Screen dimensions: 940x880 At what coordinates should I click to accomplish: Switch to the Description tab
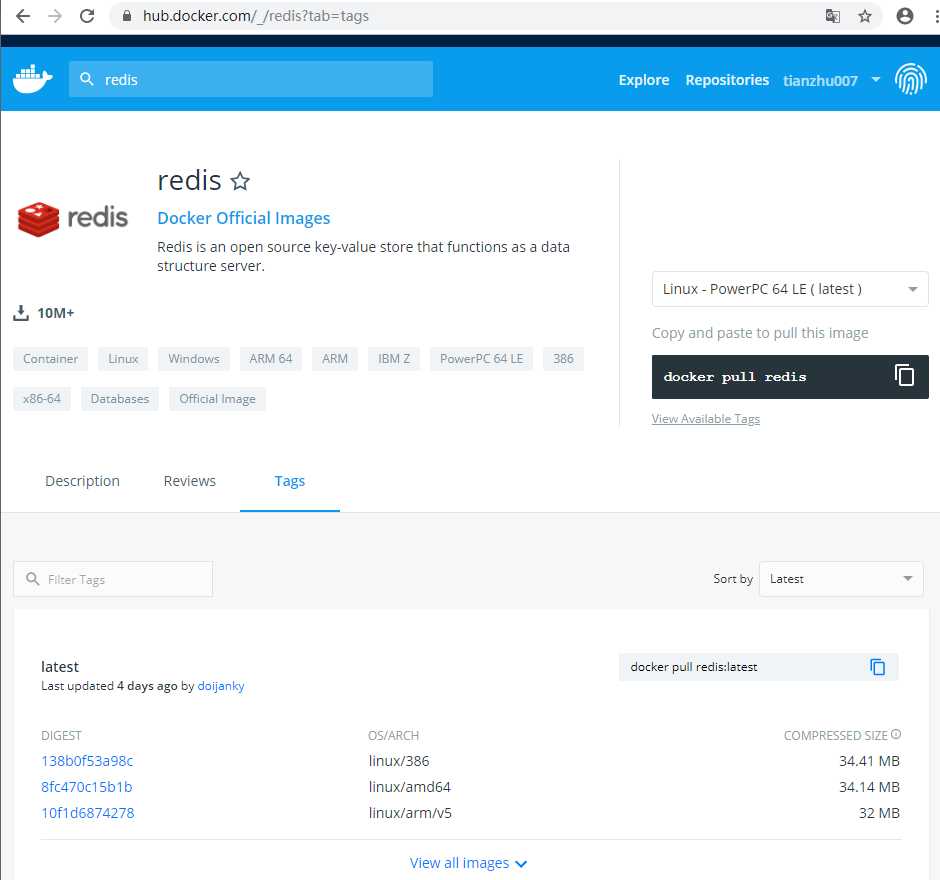coord(83,481)
